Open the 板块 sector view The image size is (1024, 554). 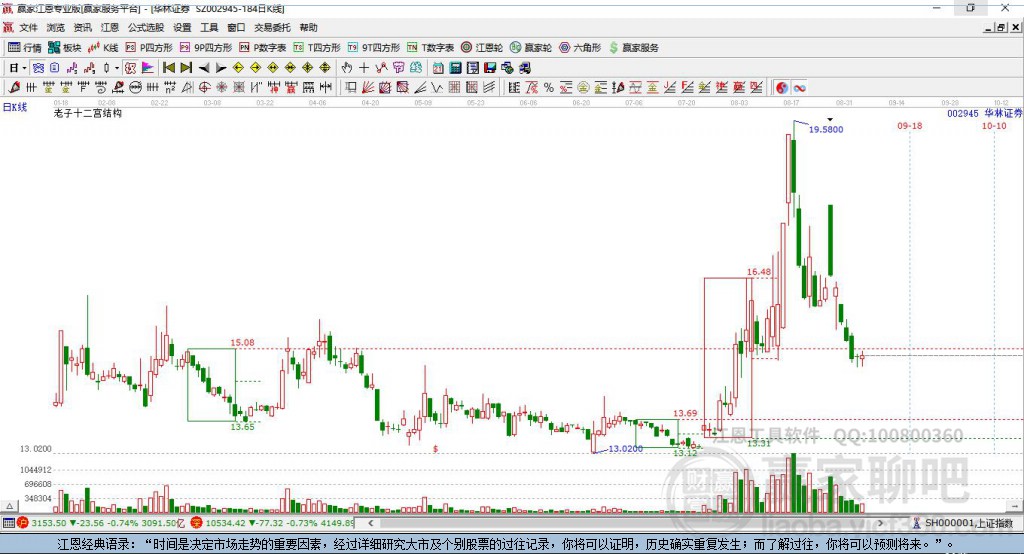[64, 48]
